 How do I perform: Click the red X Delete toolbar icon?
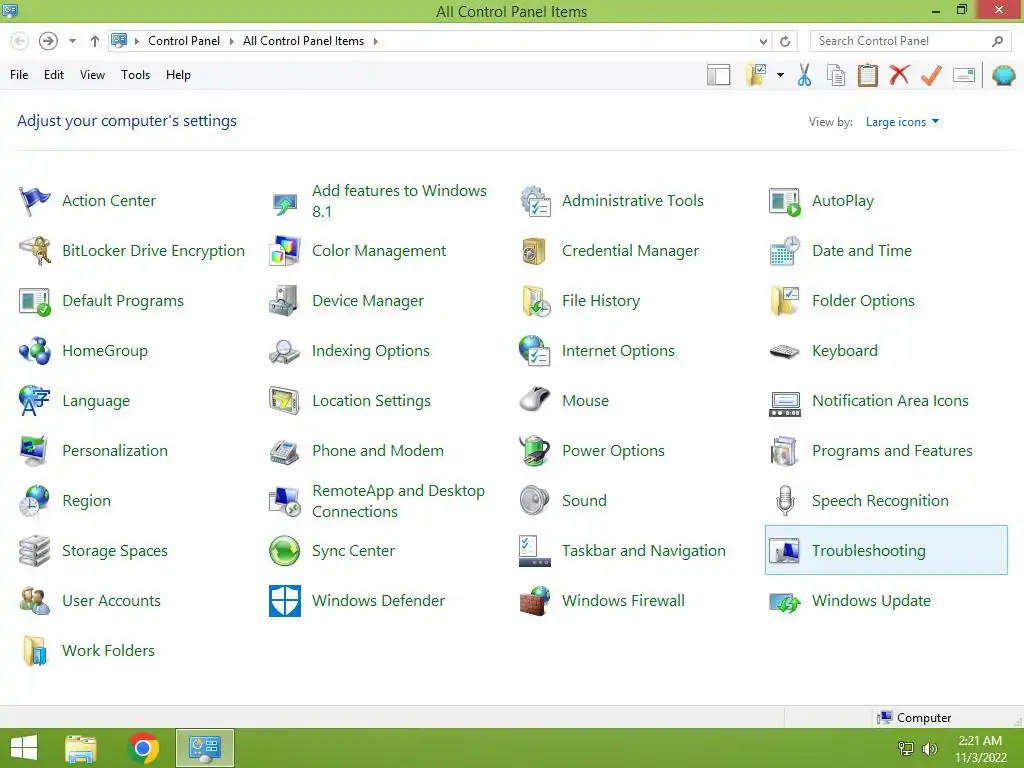(x=899, y=74)
